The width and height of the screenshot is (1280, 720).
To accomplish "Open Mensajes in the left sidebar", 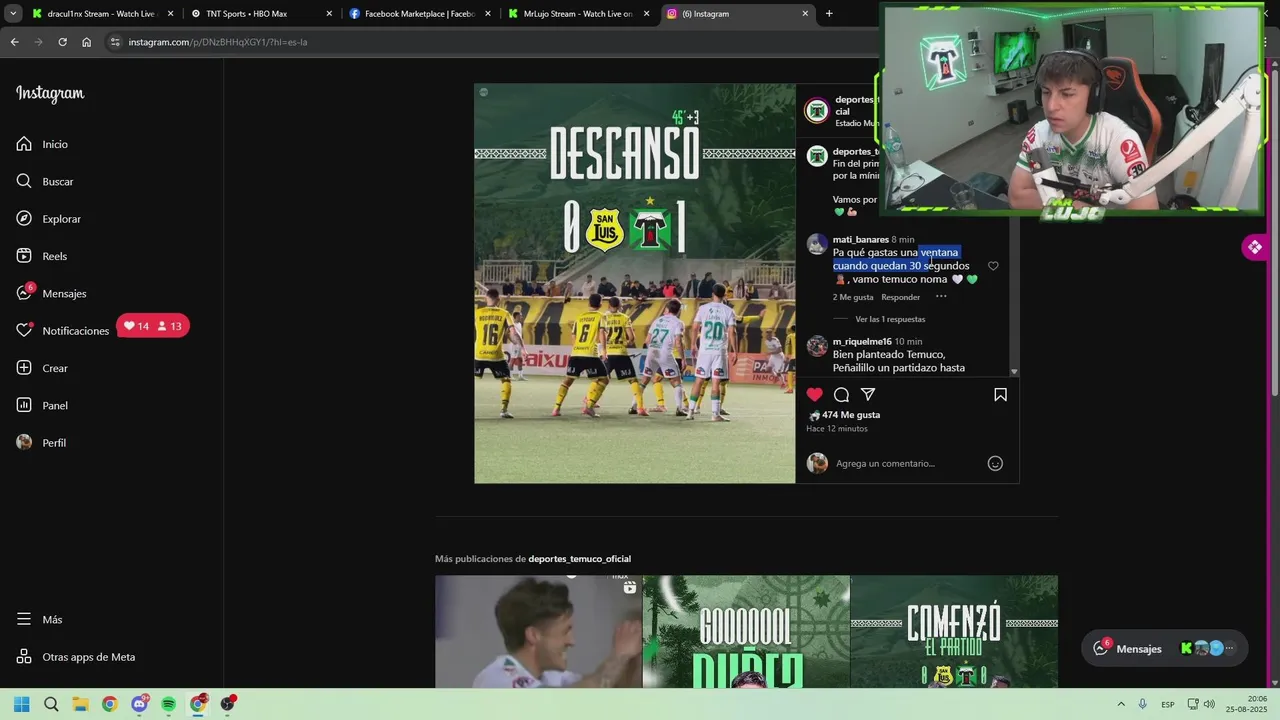I will [51, 293].
